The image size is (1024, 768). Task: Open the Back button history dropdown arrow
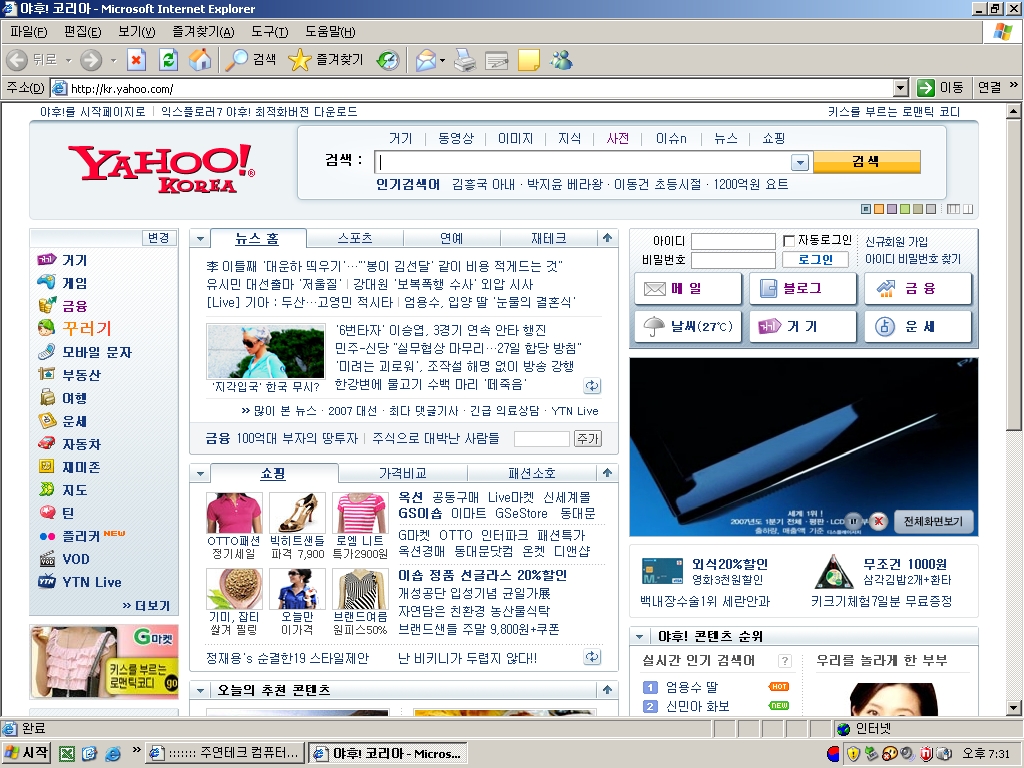point(68,61)
